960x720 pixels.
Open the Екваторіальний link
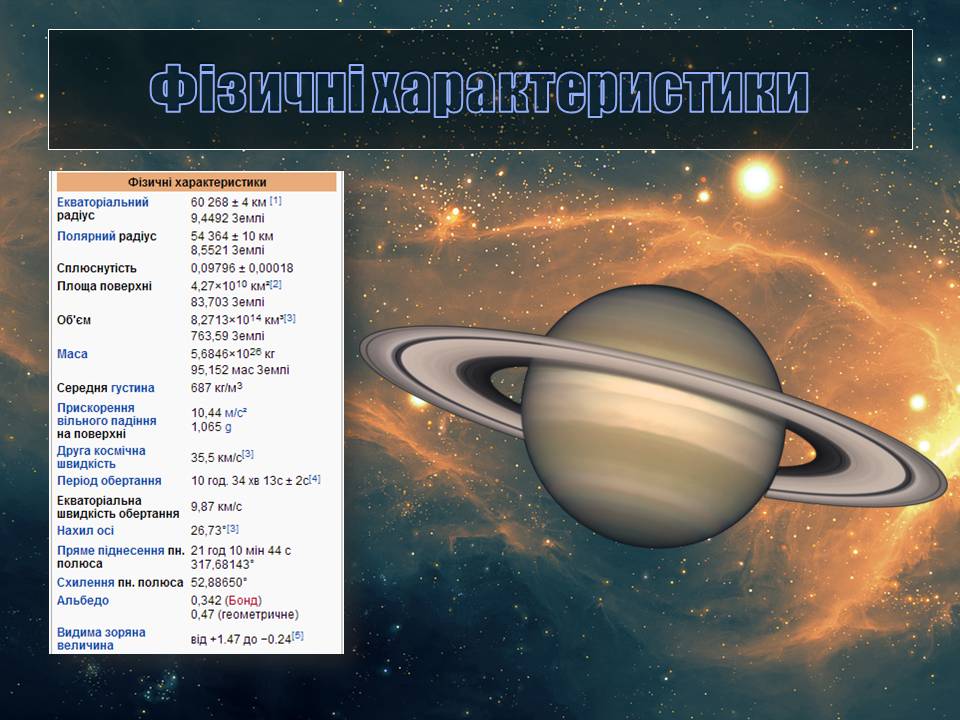pos(103,202)
